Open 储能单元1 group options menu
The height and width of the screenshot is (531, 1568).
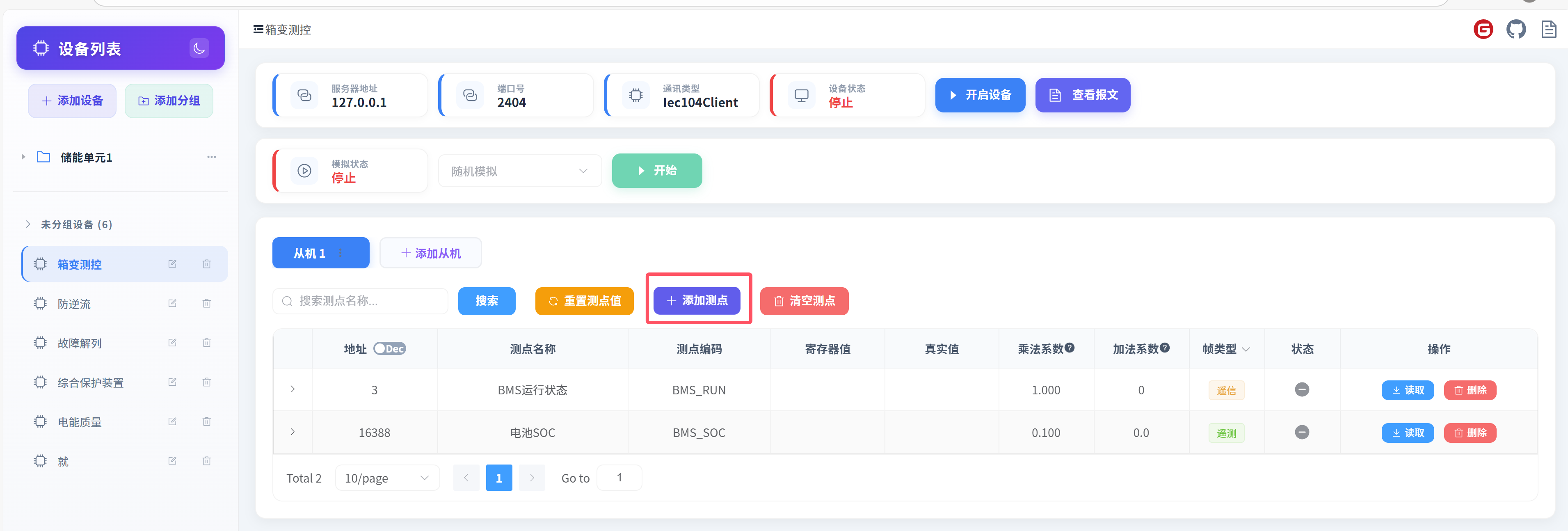click(211, 157)
